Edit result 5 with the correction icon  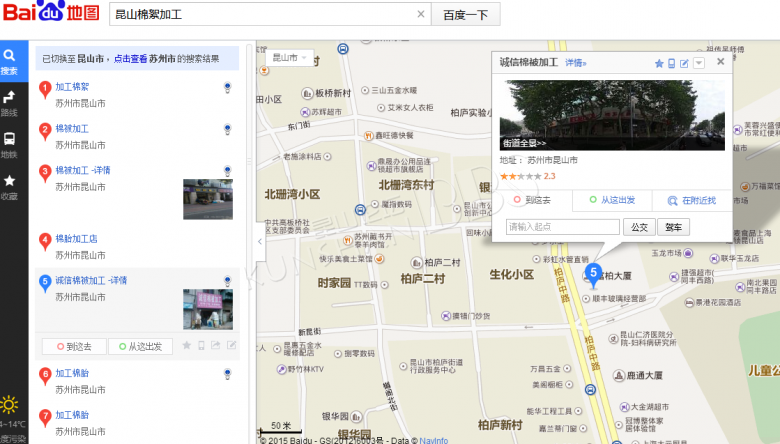[x=231, y=346]
